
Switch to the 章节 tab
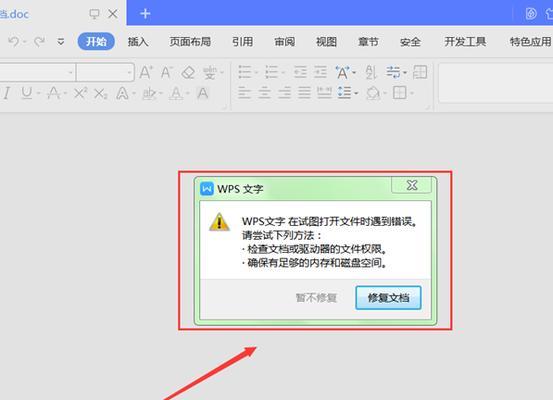(x=368, y=42)
